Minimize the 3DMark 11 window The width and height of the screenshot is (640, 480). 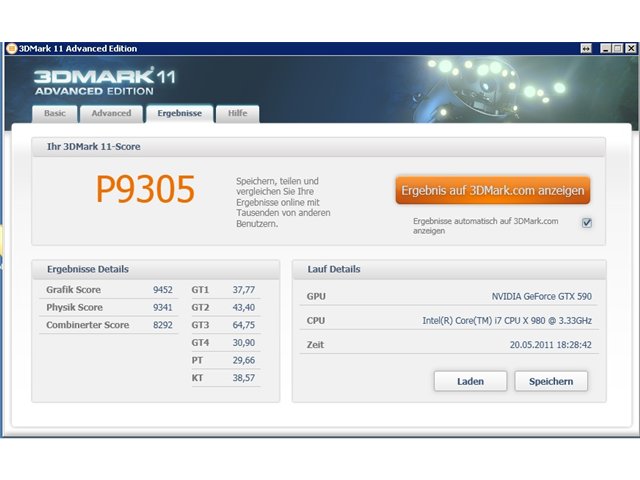[606, 49]
